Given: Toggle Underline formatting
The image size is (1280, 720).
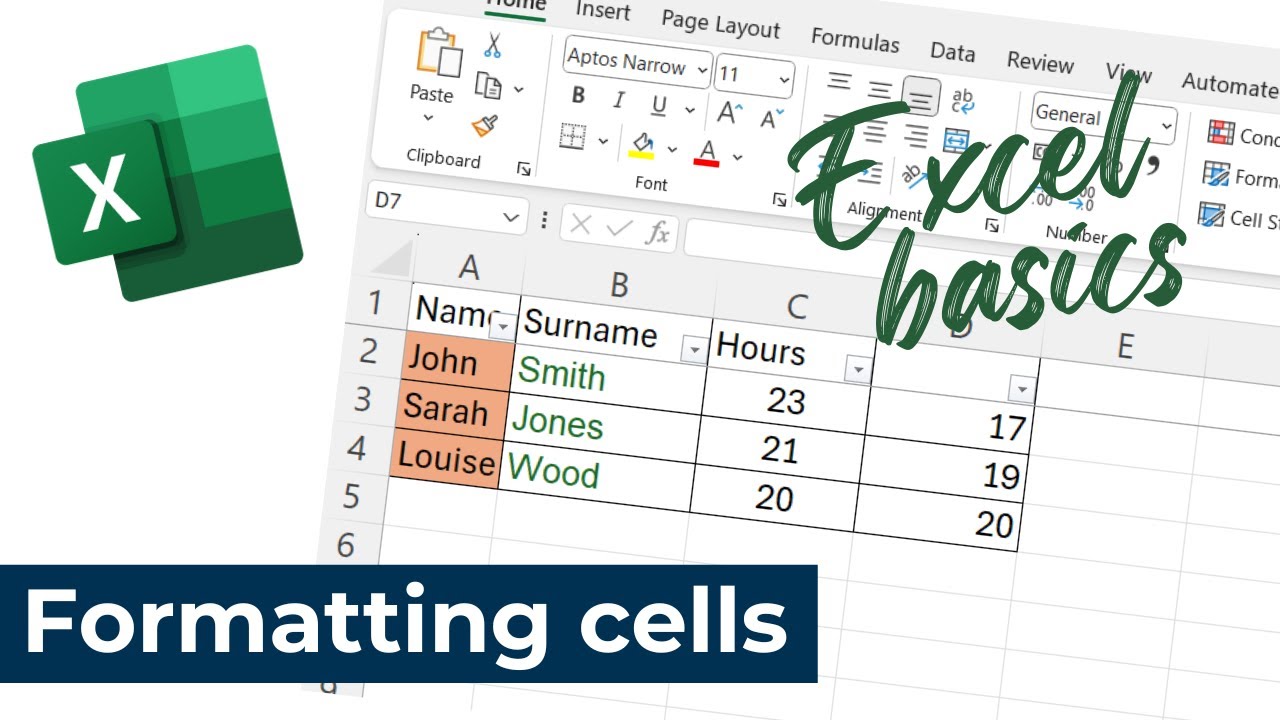Looking at the screenshot, I should (659, 105).
